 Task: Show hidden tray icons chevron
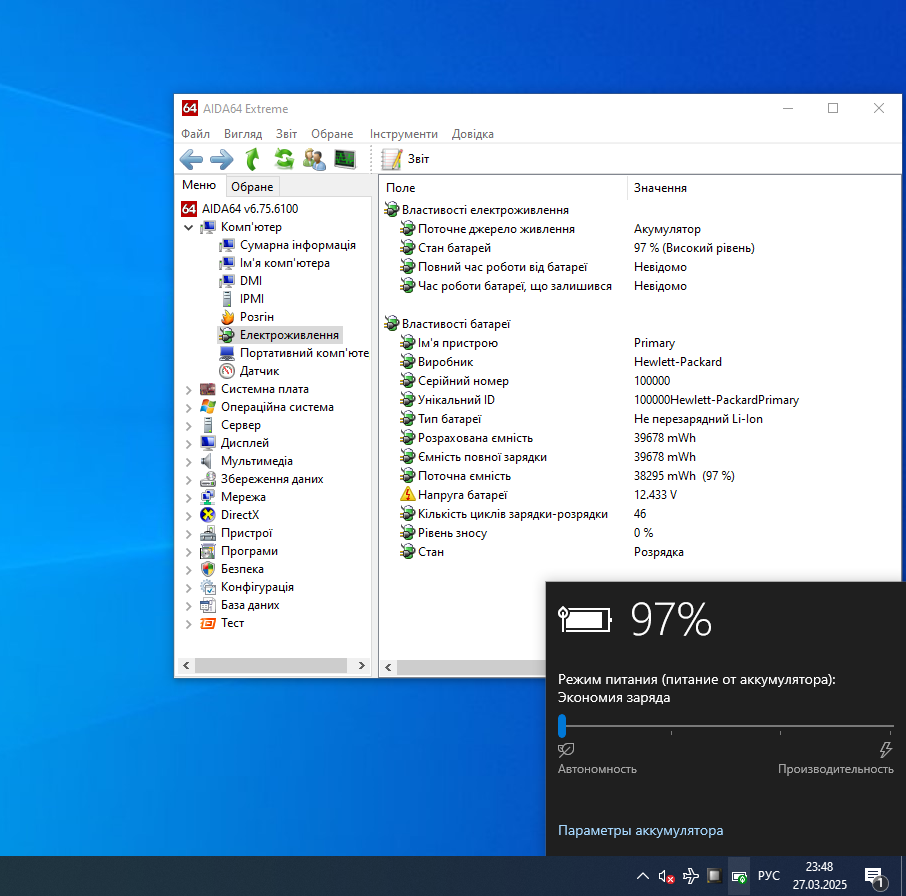[643, 876]
